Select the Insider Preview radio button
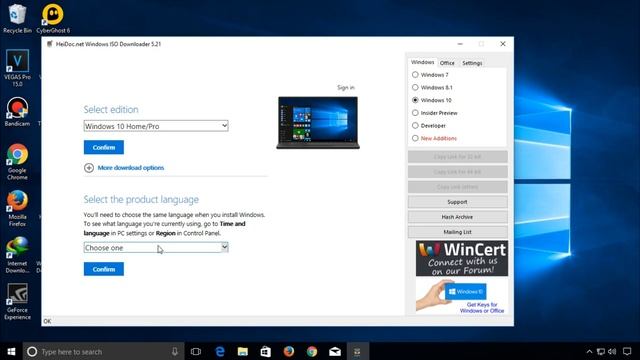The image size is (640, 360). (415, 113)
